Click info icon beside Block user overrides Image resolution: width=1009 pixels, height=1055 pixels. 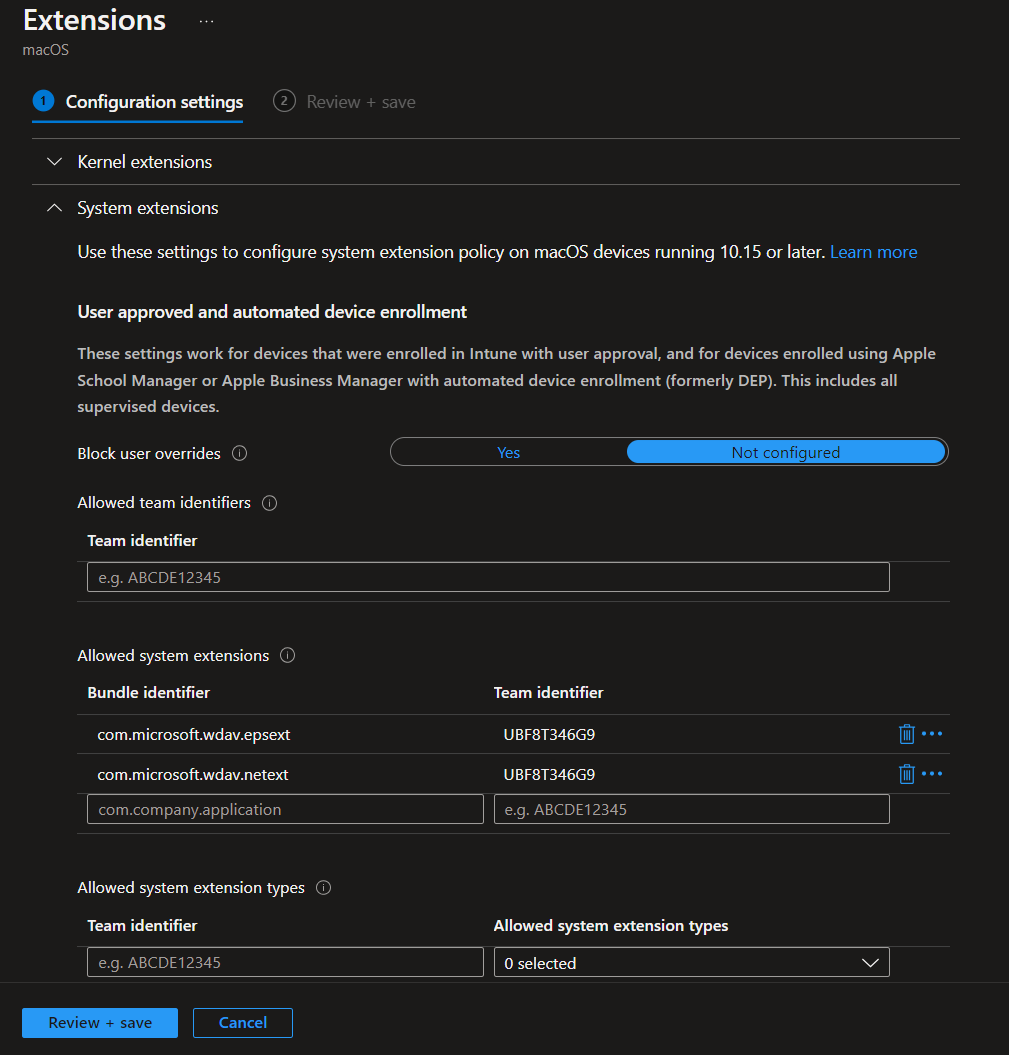tap(239, 453)
